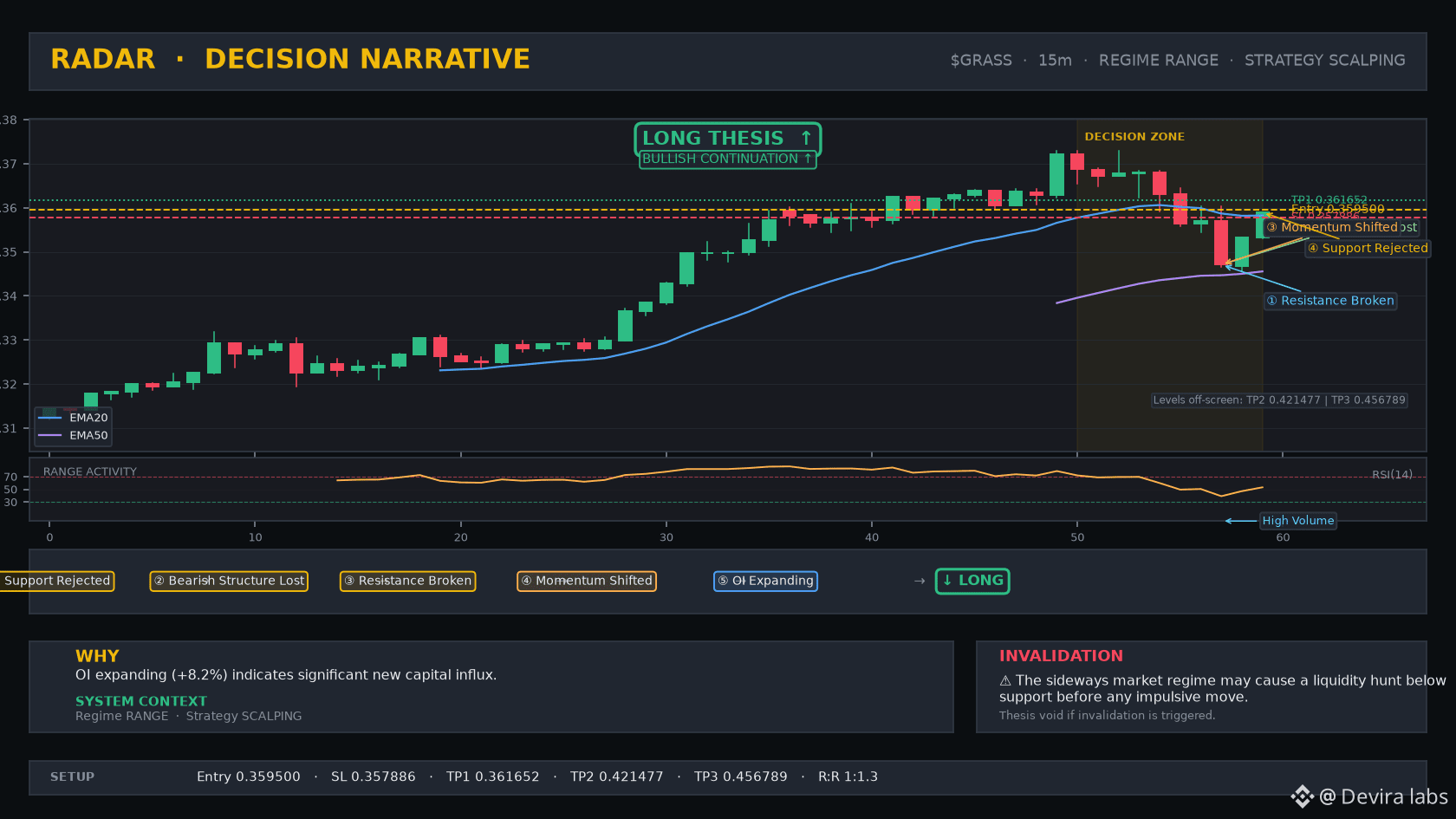This screenshot has width=1456, height=819.
Task: Click the OI expanding (+8.2%) explanation sentence
Action: click(x=286, y=675)
